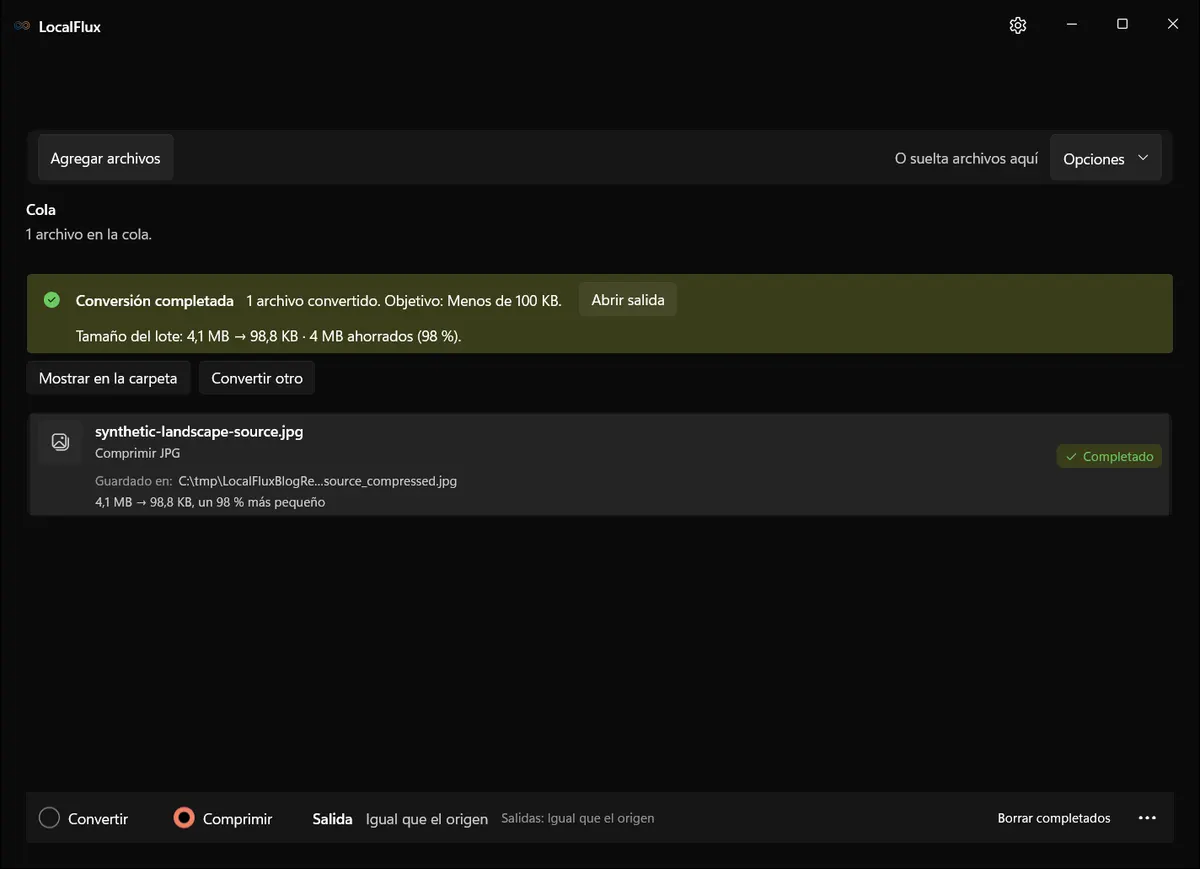Viewport: 1200px width, 869px height.
Task: Minimize the LocalFlux window
Action: tap(1071, 25)
